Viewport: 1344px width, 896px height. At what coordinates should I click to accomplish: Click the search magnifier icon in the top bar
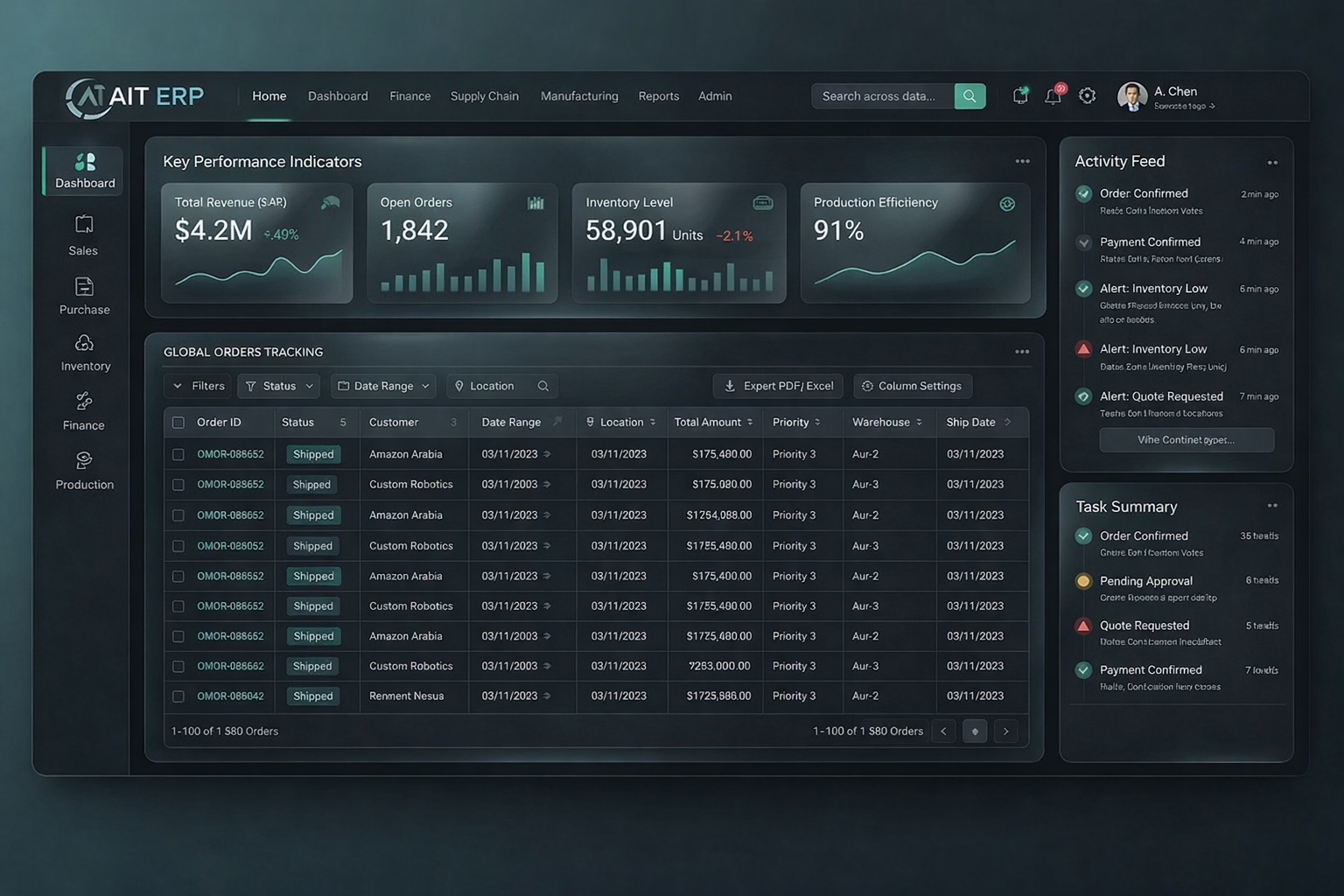pos(969,95)
